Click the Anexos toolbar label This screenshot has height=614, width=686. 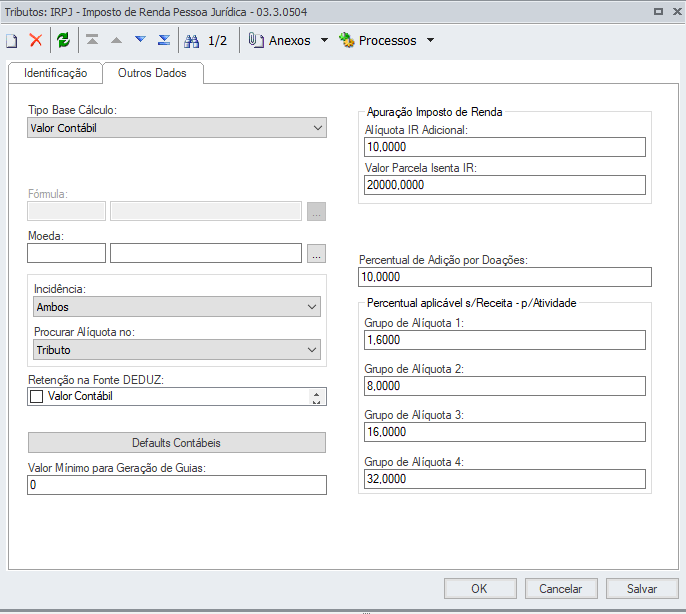(290, 40)
